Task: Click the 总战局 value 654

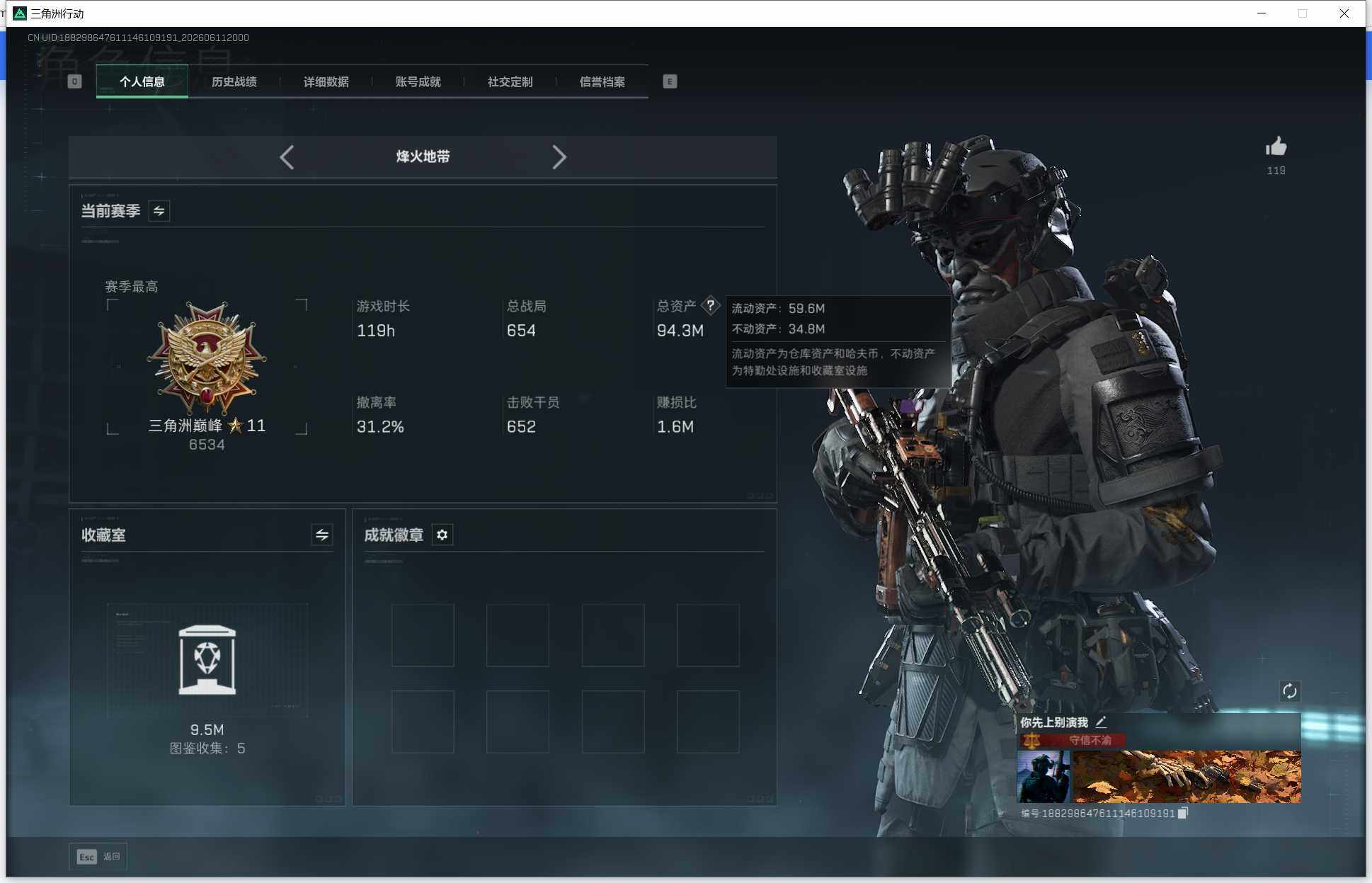Action: pyautogui.click(x=521, y=331)
